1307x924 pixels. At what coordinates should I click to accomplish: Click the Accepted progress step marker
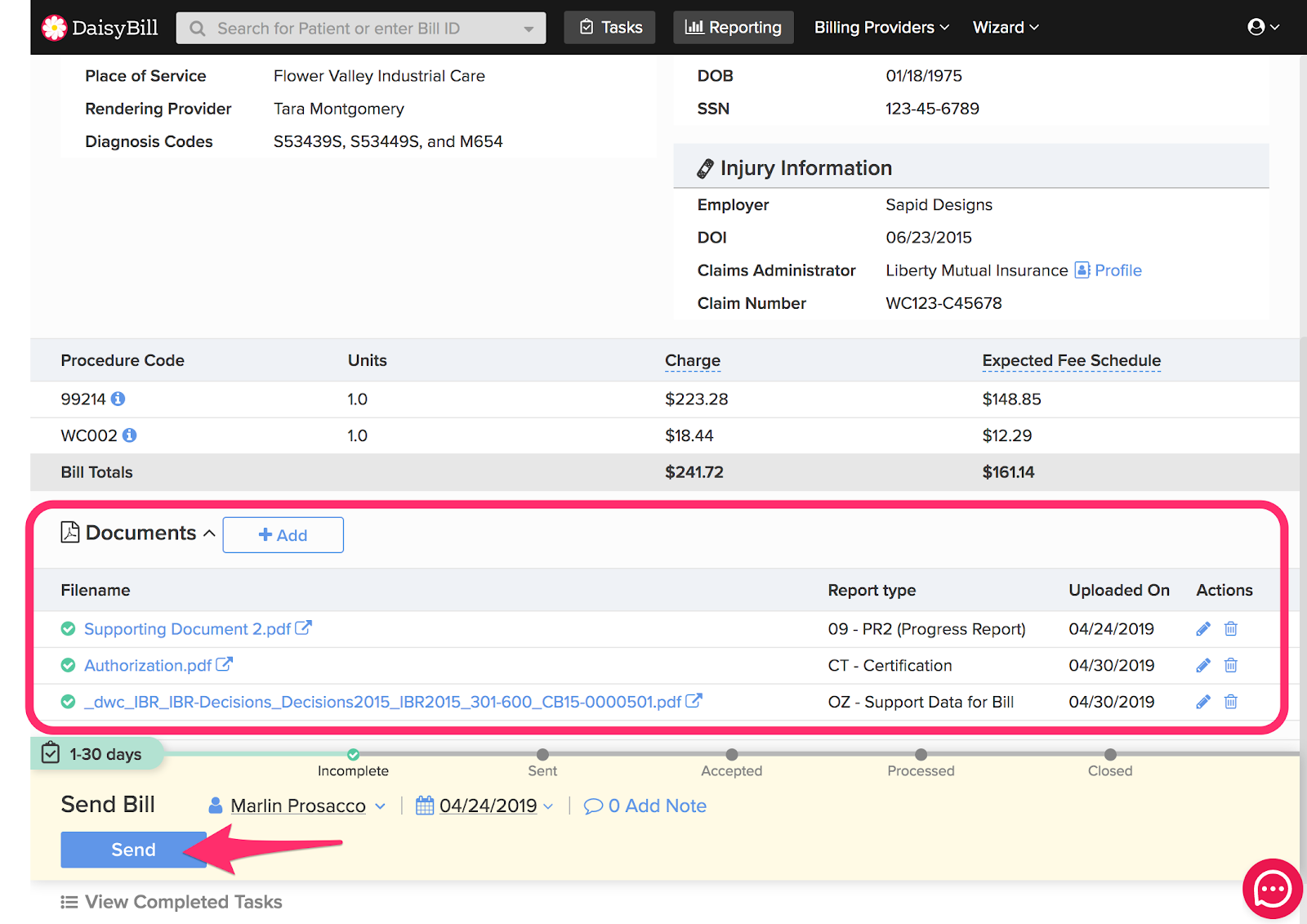[x=732, y=755]
